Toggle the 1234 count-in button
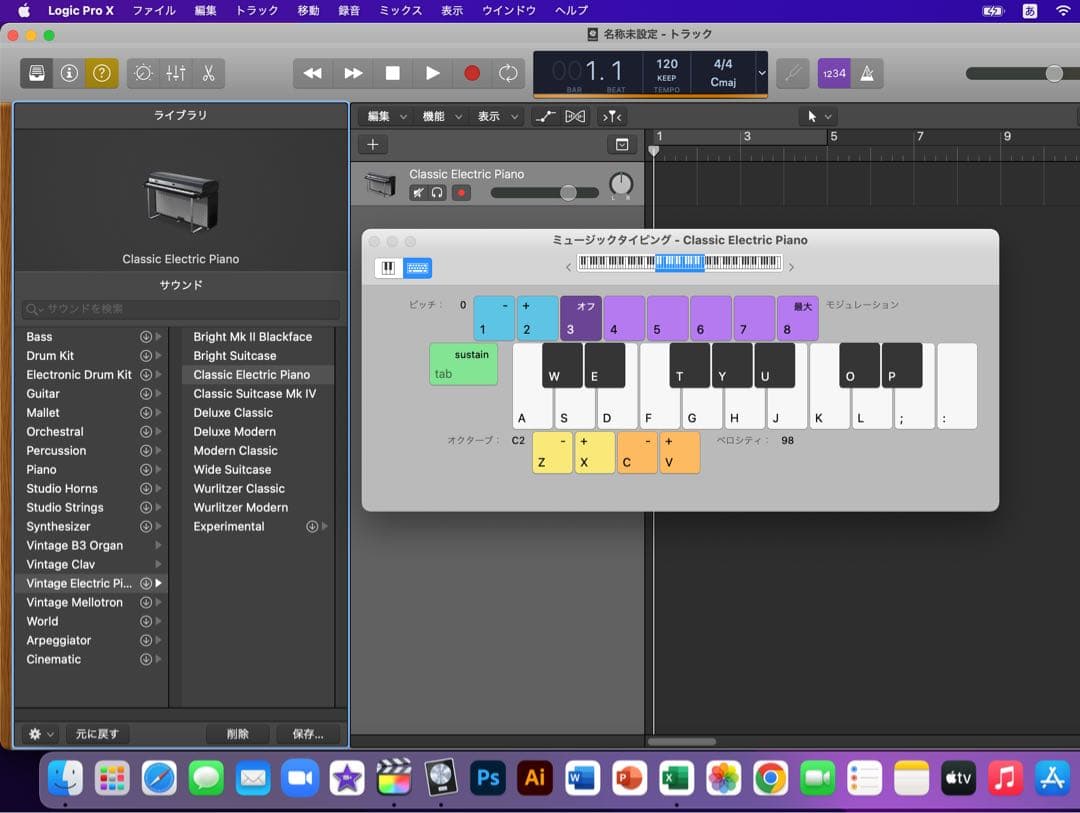Image resolution: width=1080 pixels, height=813 pixels. pyautogui.click(x=833, y=73)
